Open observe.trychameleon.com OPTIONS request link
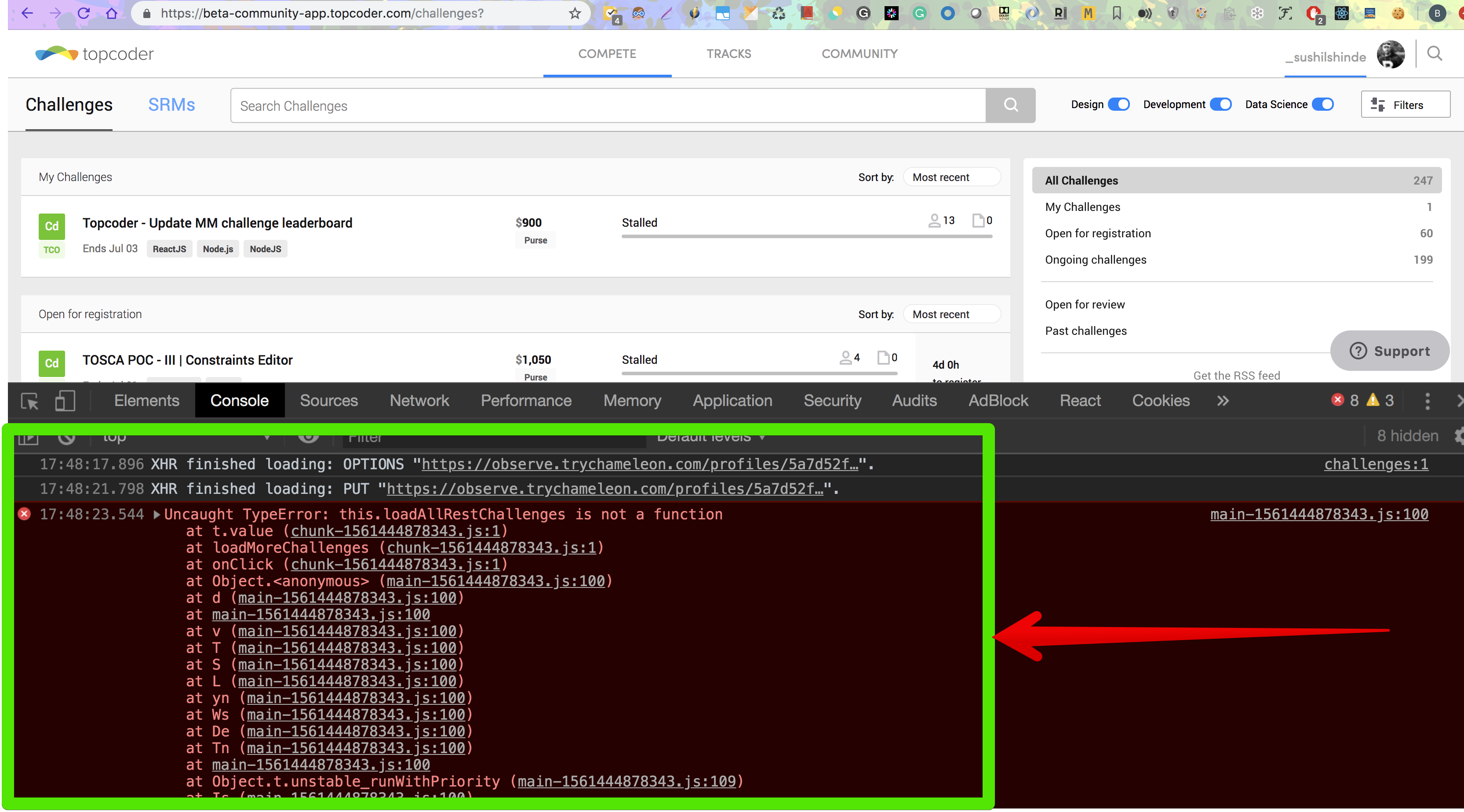This screenshot has width=1464, height=812. point(639,464)
